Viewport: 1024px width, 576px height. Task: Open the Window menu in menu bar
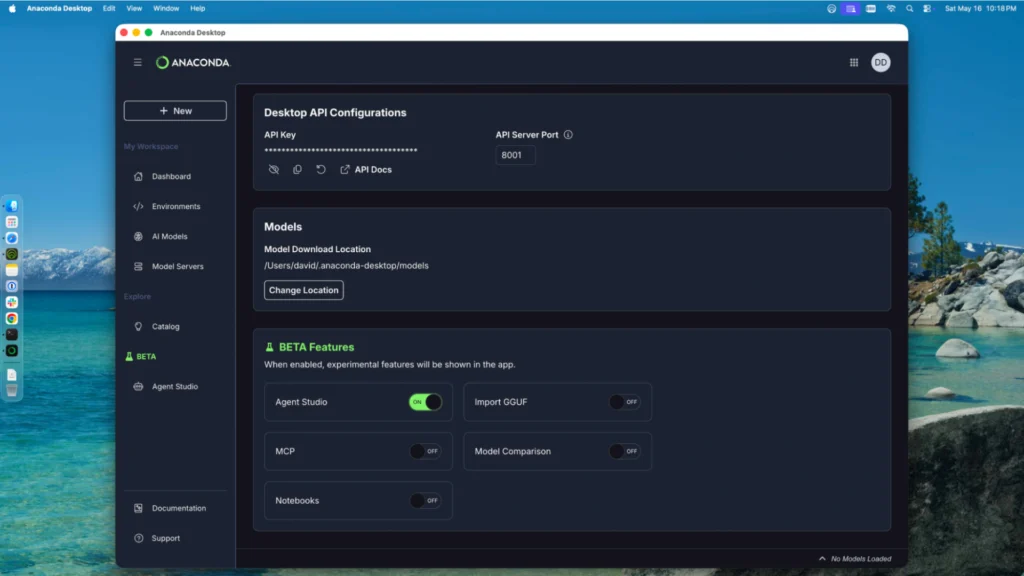pyautogui.click(x=166, y=8)
